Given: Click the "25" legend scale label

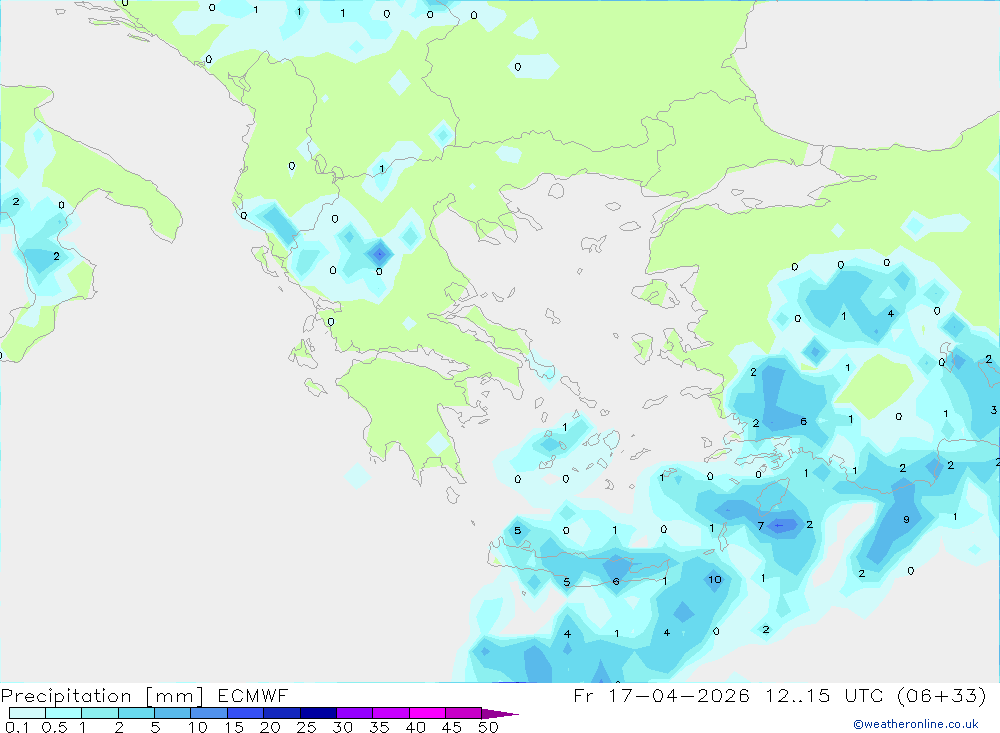Looking at the screenshot, I should coord(306,727).
